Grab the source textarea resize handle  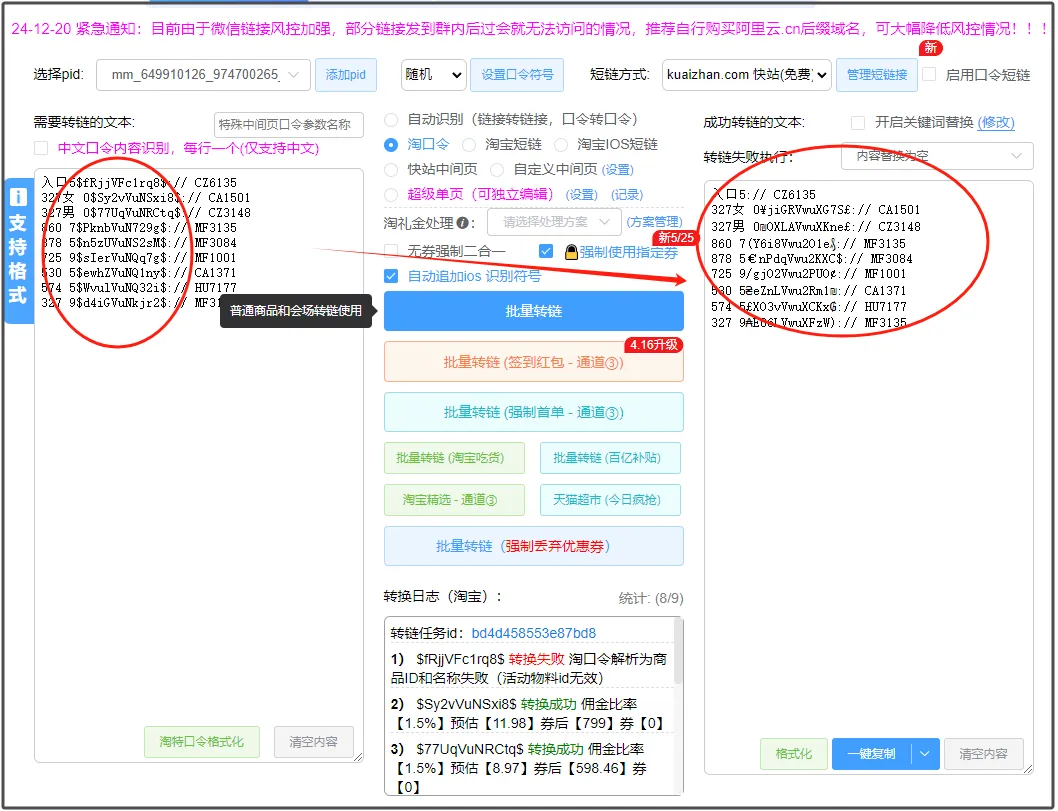click(358, 758)
